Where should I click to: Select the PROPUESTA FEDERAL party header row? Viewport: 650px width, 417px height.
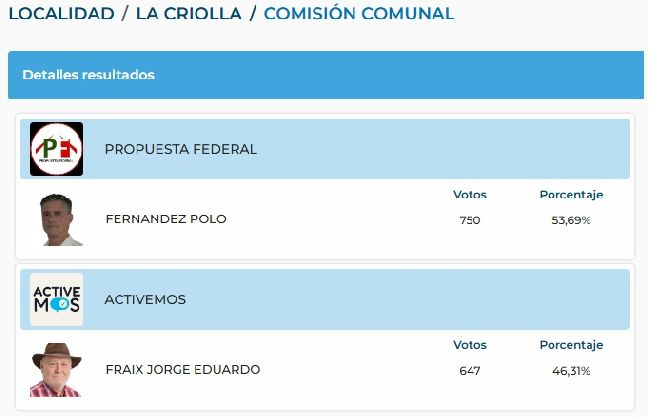coord(325,149)
